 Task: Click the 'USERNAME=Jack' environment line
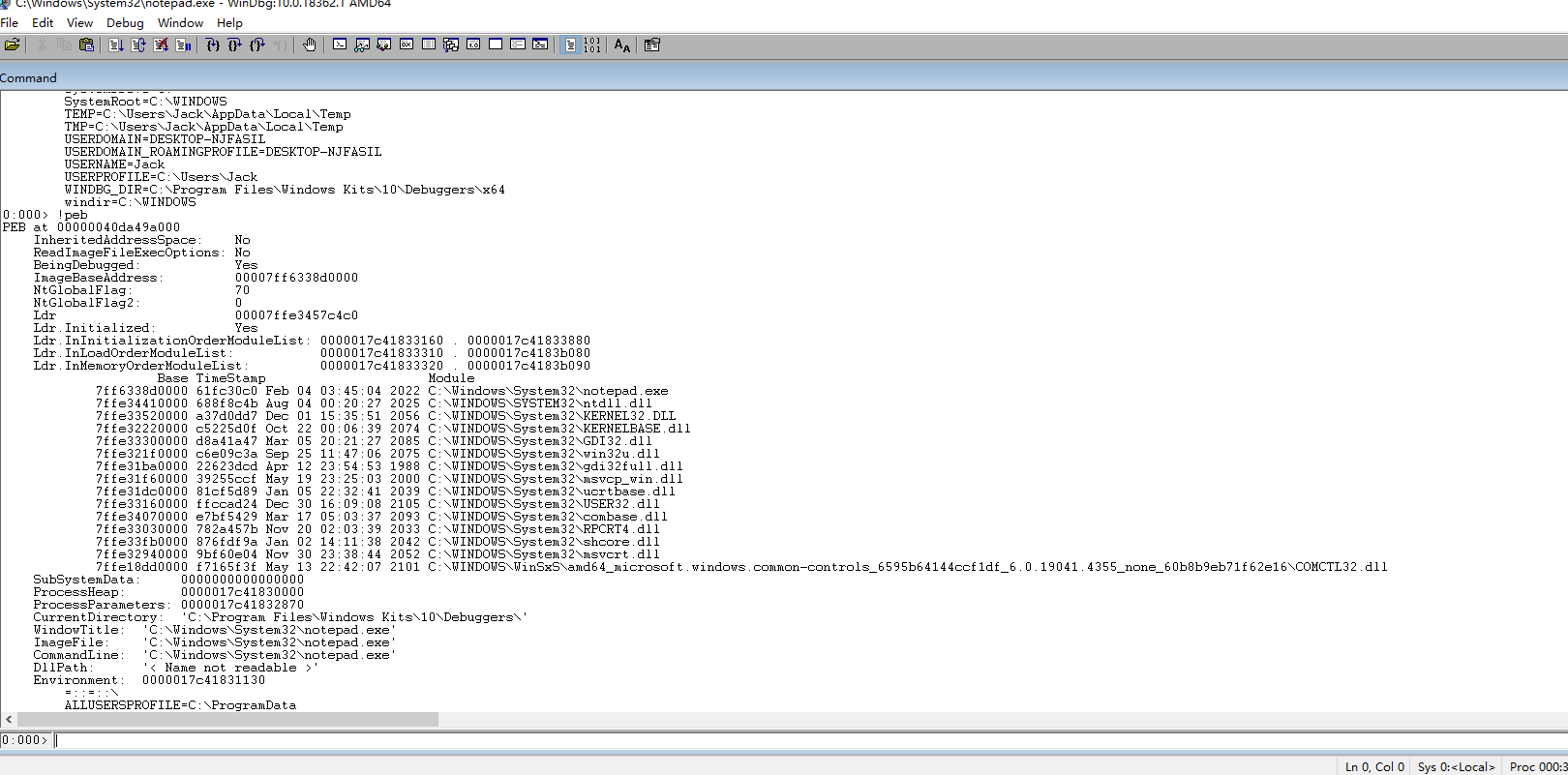point(114,164)
